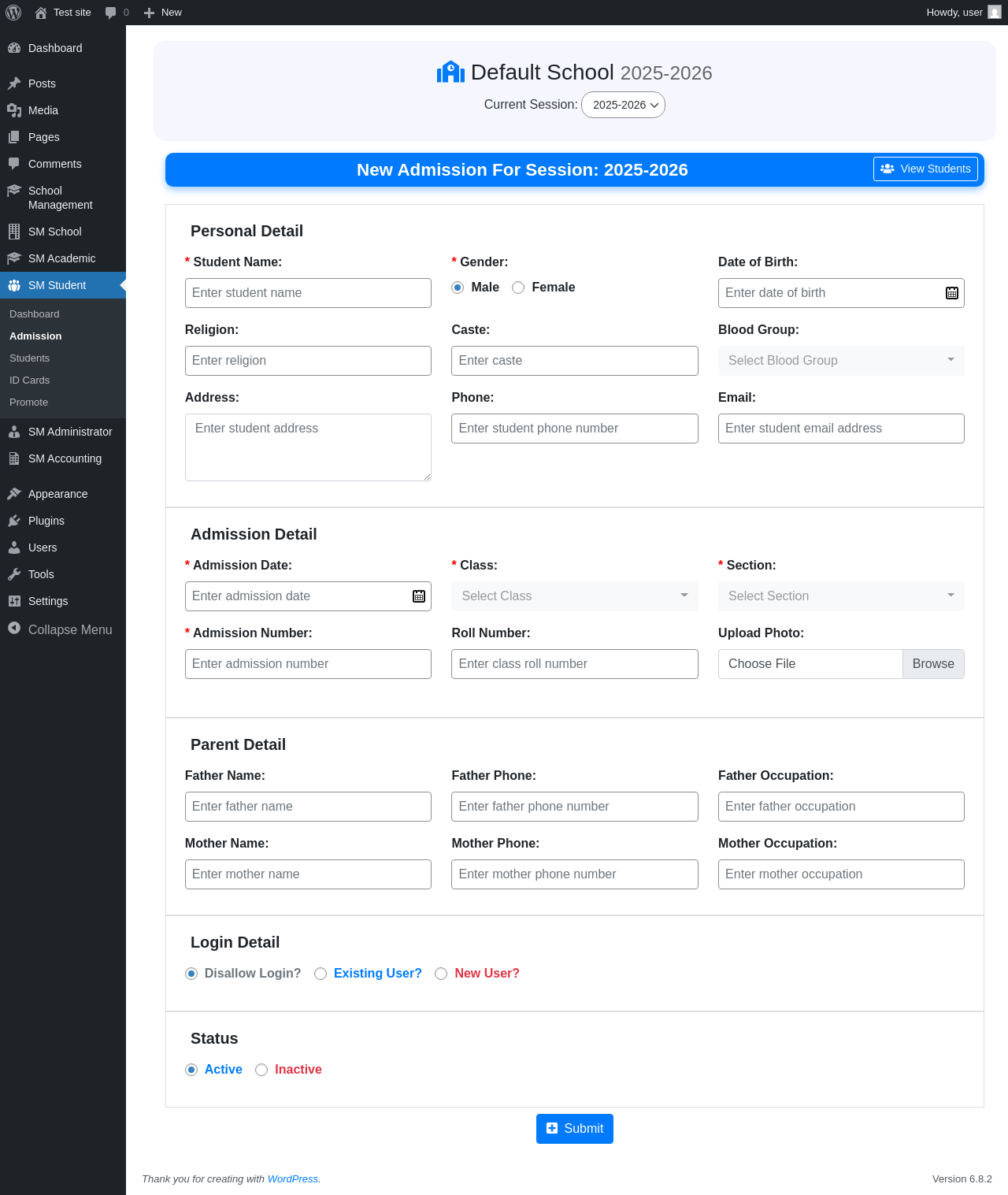Select the Male gender radio button
1008x1195 pixels.
tap(458, 288)
